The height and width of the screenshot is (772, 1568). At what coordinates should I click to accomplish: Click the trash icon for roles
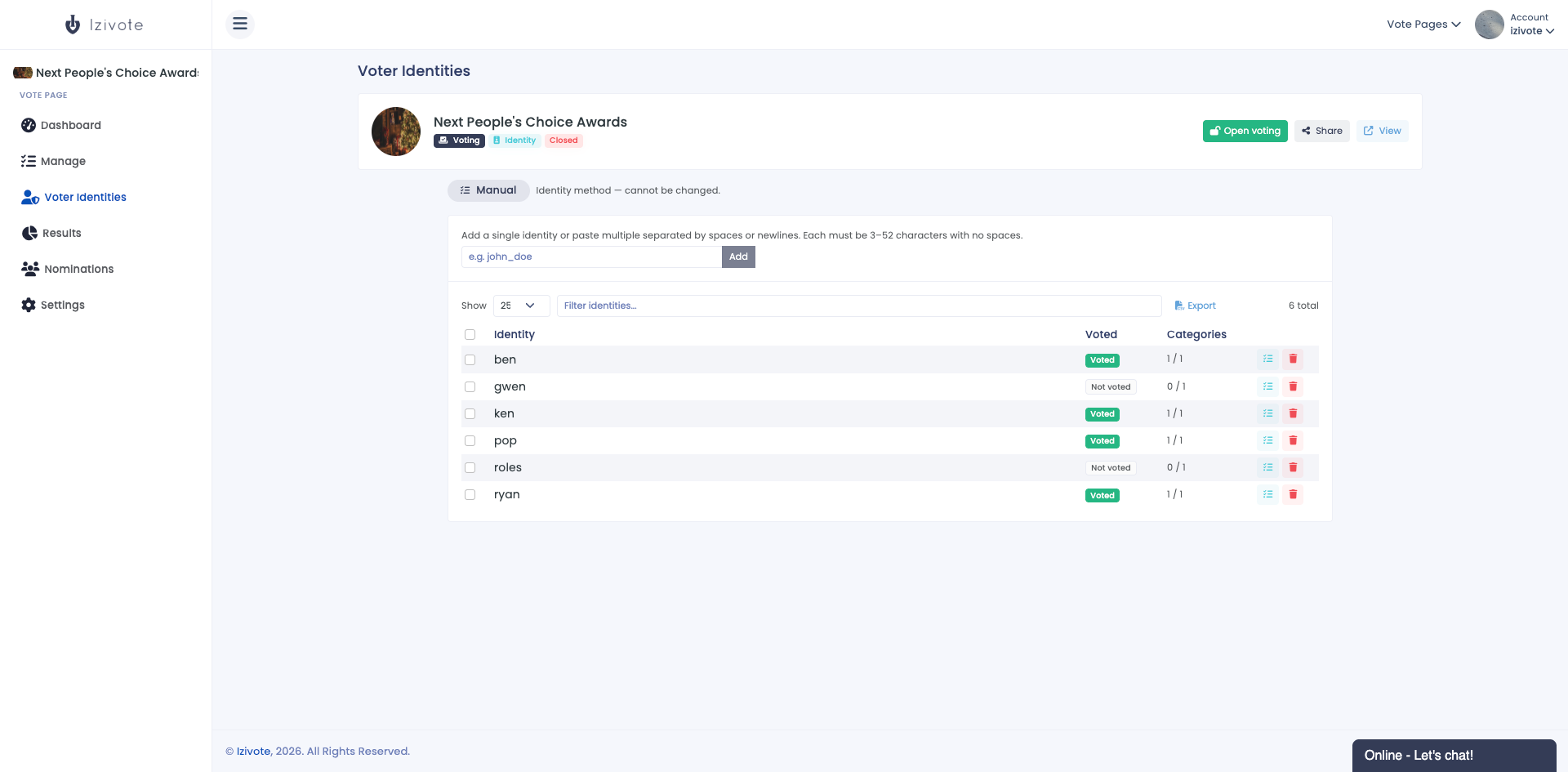[1293, 467]
